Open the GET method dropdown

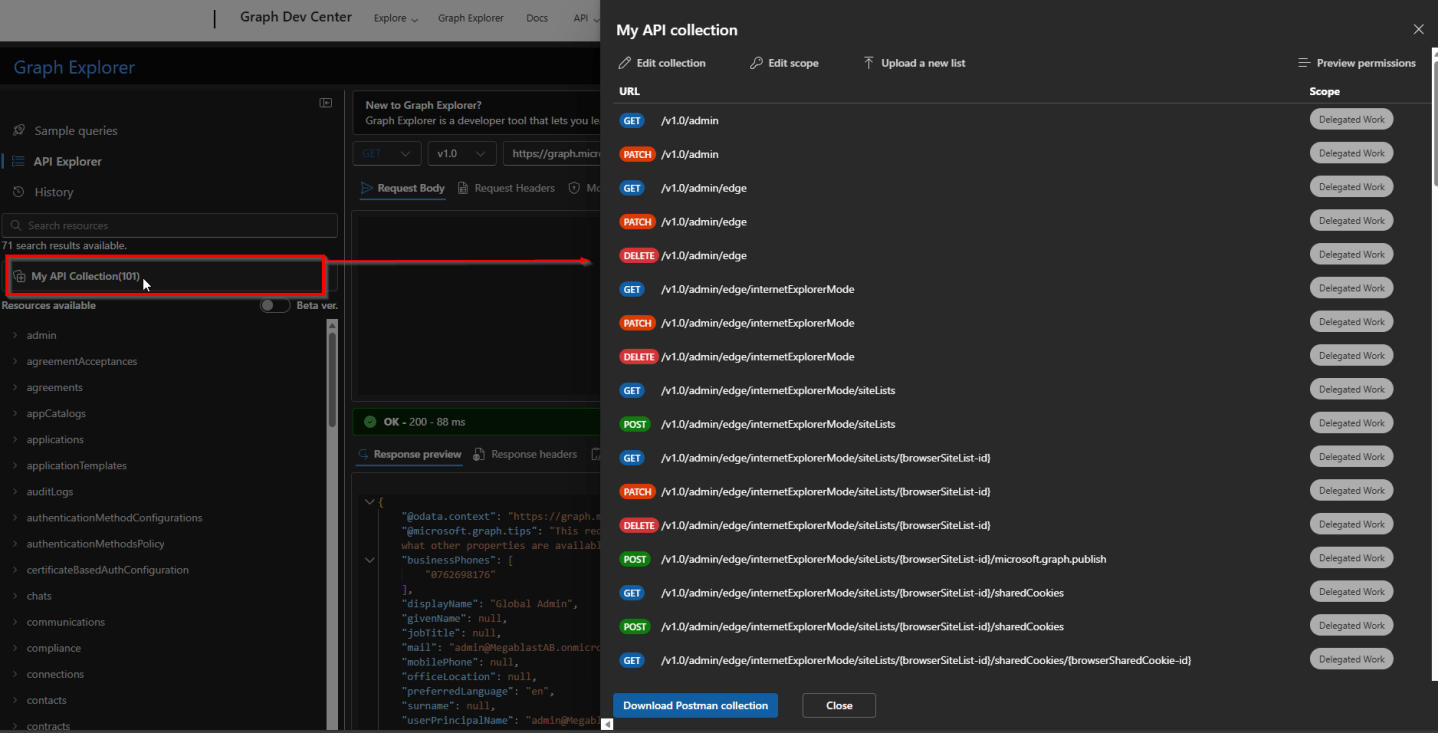click(386, 153)
